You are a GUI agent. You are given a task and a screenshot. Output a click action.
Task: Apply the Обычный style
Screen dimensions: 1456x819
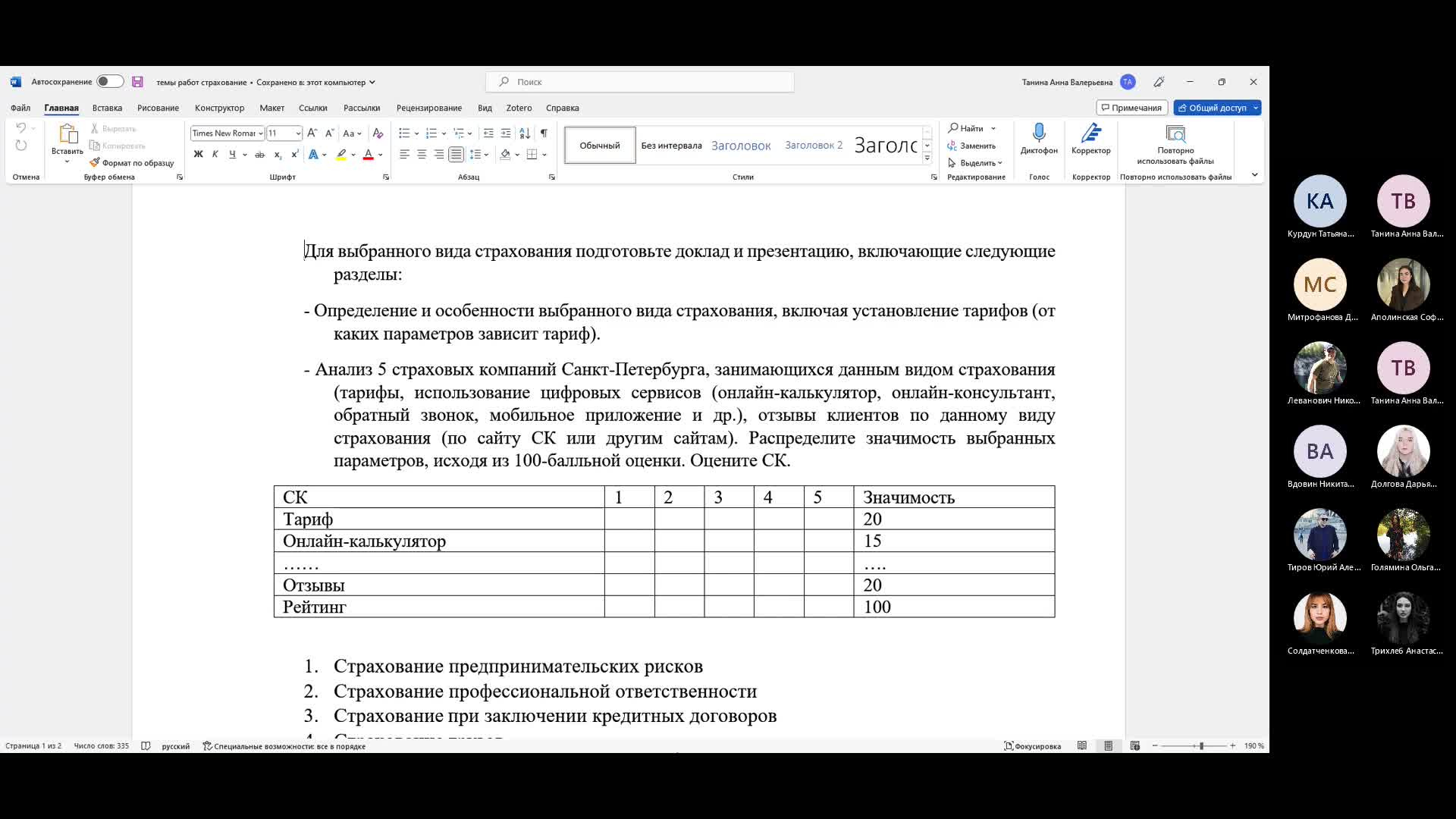pyautogui.click(x=600, y=146)
